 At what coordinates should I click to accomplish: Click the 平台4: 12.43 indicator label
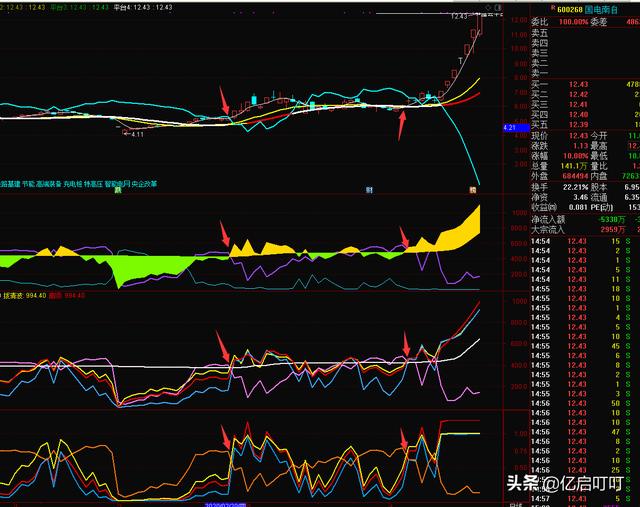point(143,7)
